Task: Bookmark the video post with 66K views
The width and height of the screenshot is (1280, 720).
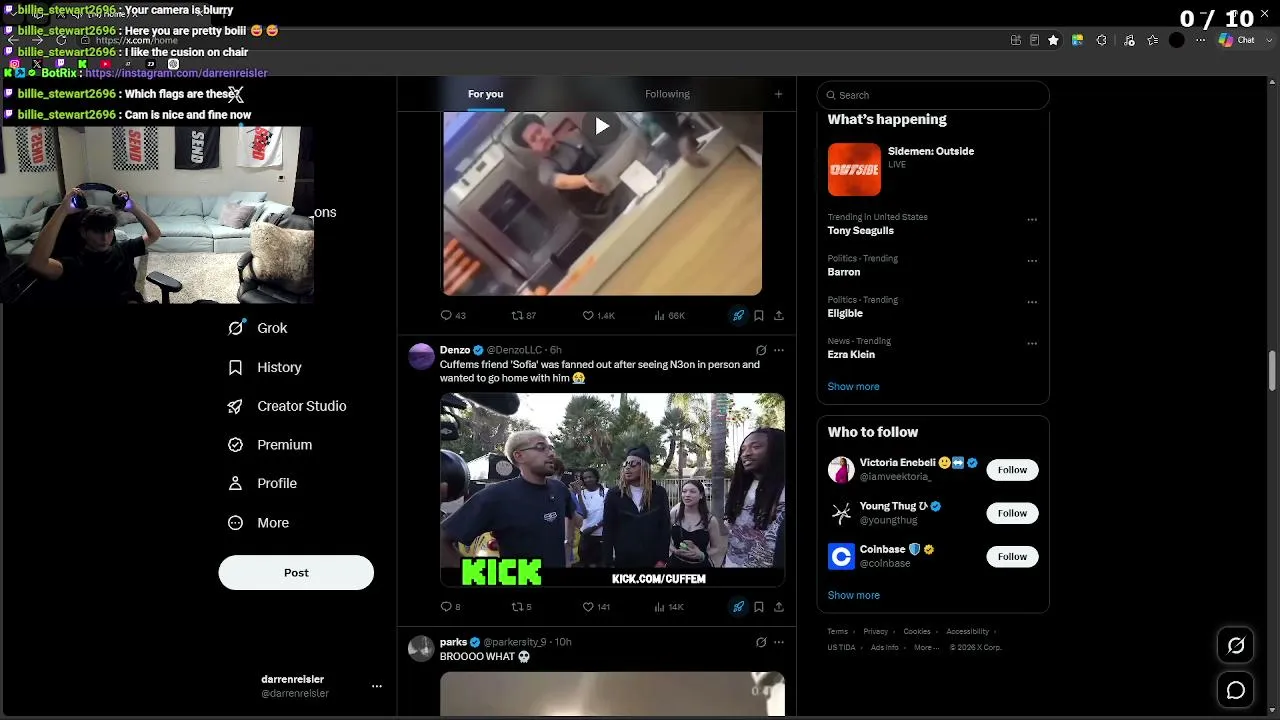Action: coord(759,315)
